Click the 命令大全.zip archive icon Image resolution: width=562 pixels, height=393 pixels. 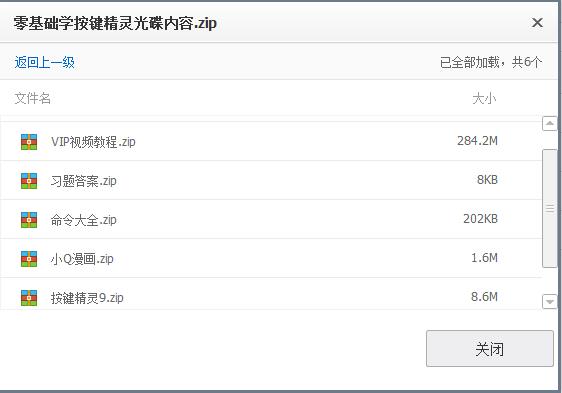[29, 220]
